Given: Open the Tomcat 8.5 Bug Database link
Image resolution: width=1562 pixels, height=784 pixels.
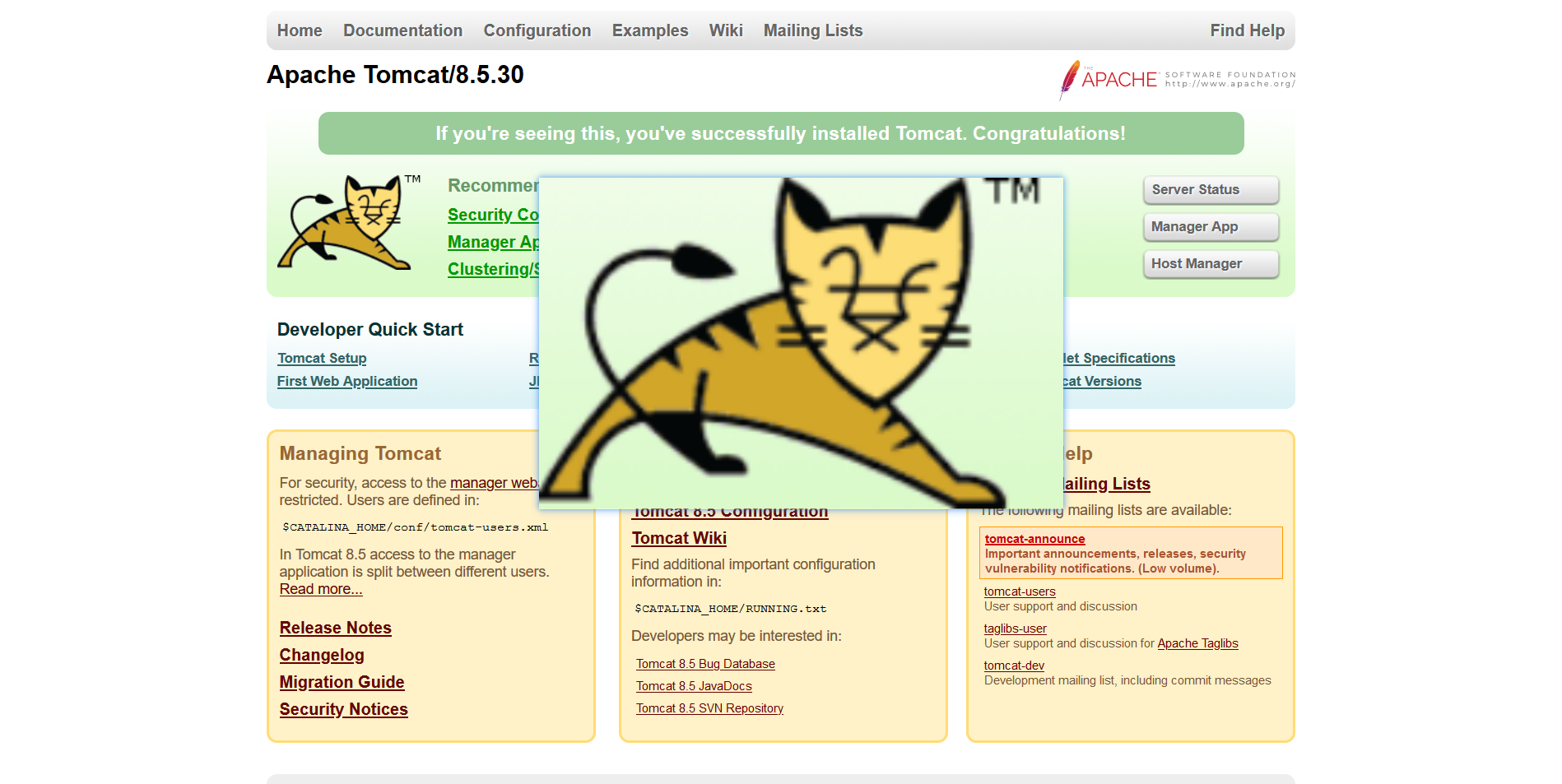Looking at the screenshot, I should click(x=705, y=664).
